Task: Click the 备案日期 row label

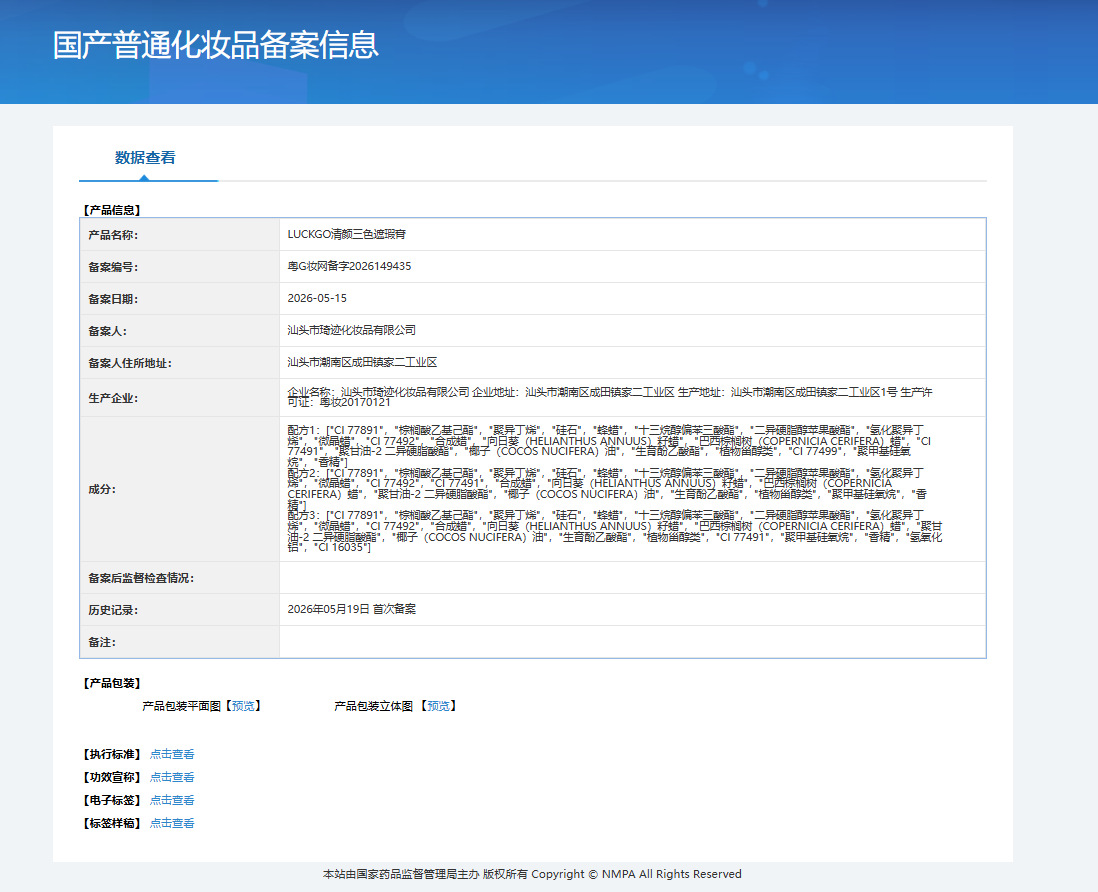Action: point(113,300)
